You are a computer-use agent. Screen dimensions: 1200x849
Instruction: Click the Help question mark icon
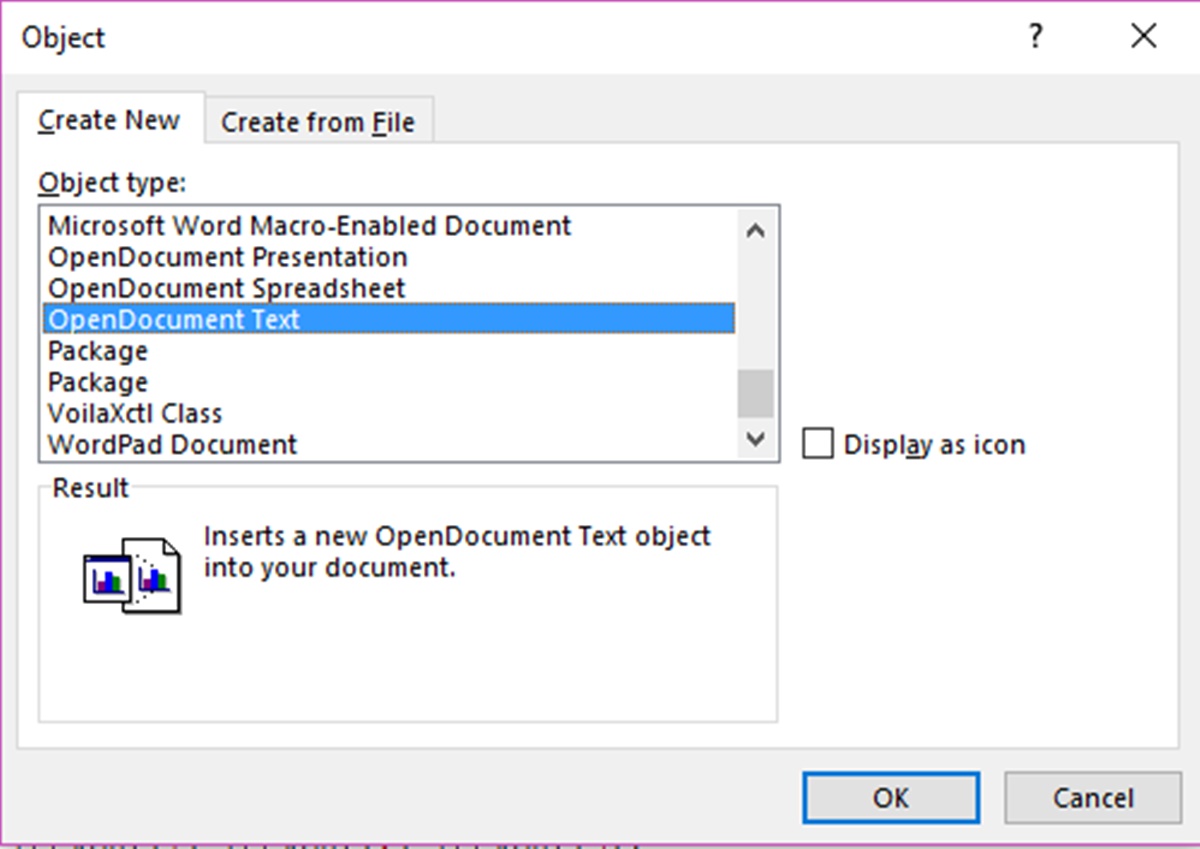click(1036, 36)
